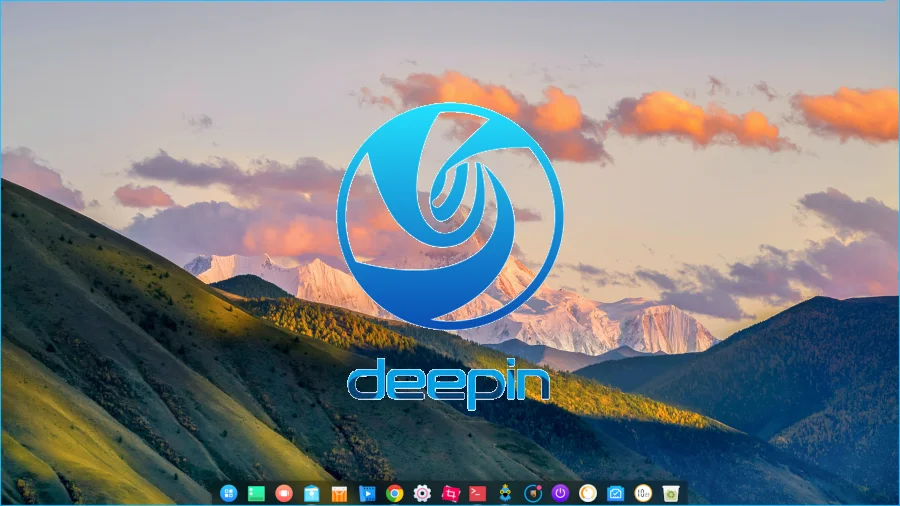Screen dimensions: 900x506
Task: Open the Control Center gear icon
Action: pos(422,493)
